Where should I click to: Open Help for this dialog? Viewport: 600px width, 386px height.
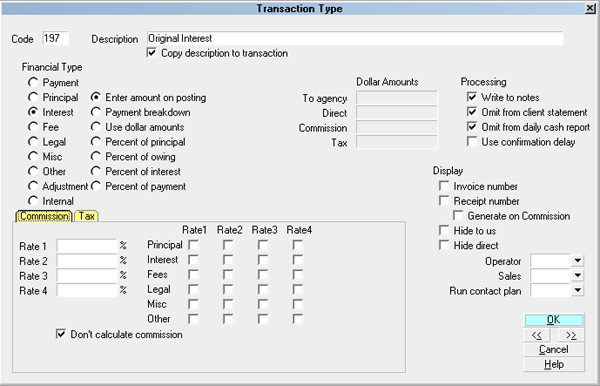pyautogui.click(x=554, y=364)
